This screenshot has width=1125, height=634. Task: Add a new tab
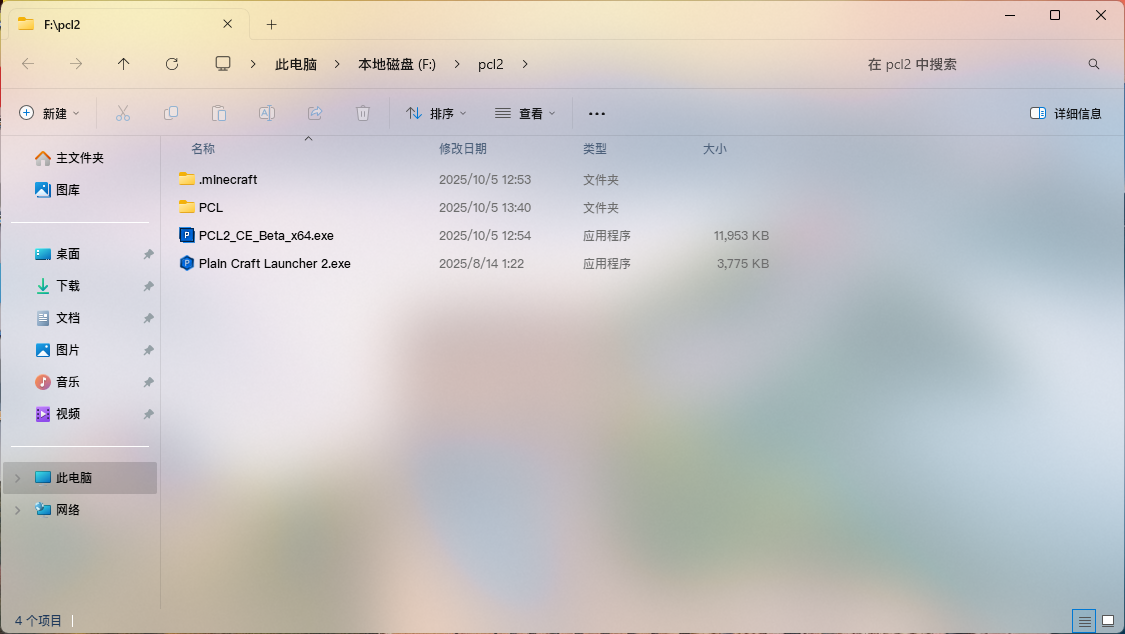(x=271, y=24)
